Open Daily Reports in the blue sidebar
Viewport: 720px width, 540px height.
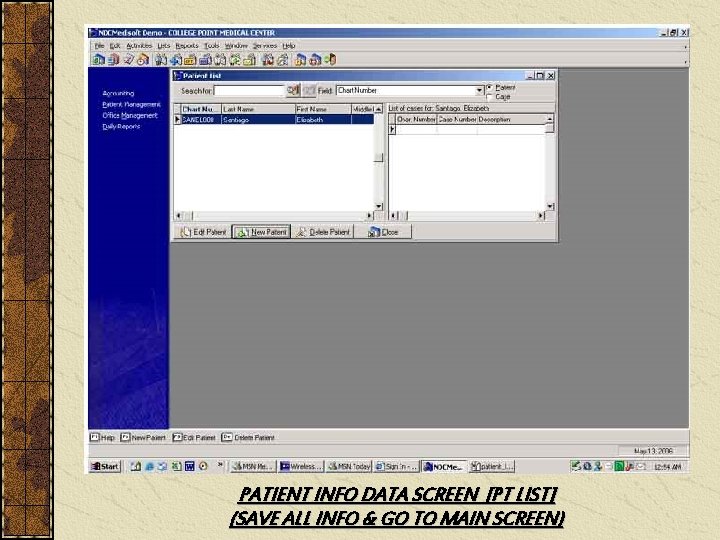pos(121,127)
